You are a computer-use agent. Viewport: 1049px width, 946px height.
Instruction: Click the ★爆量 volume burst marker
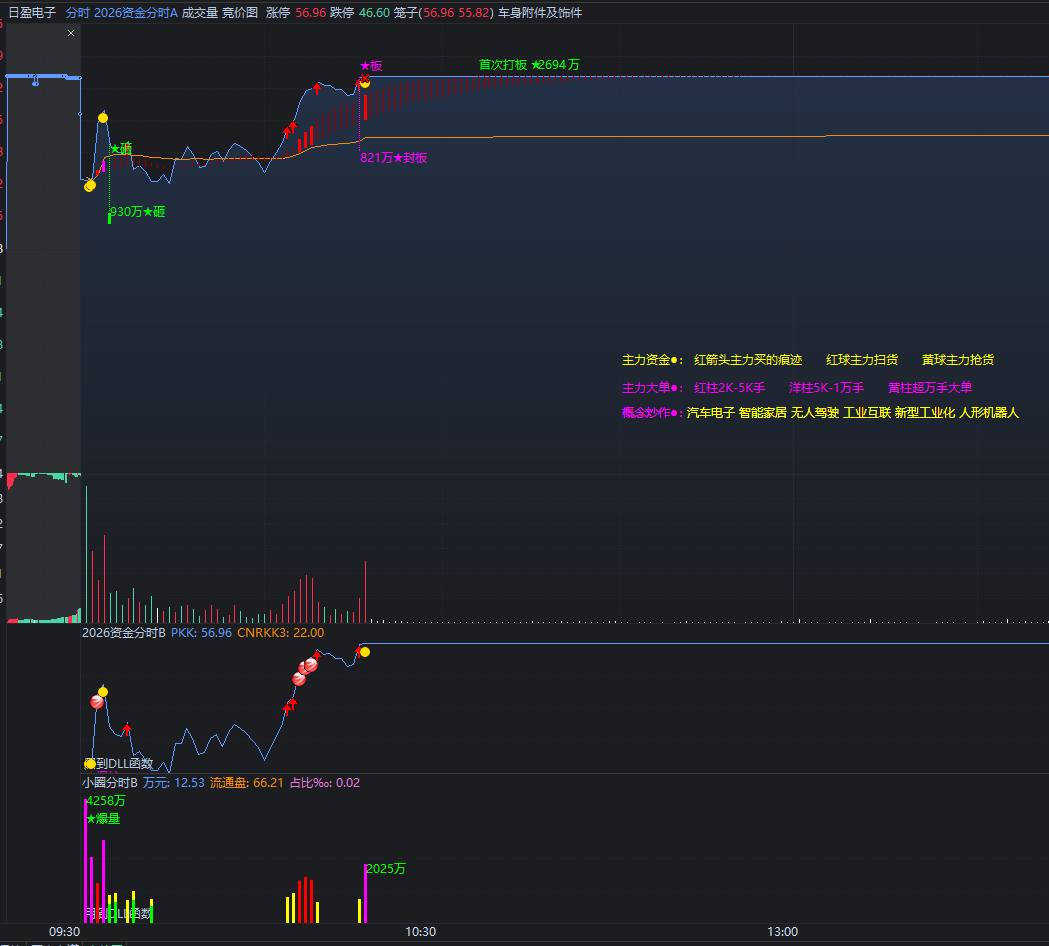click(x=103, y=819)
